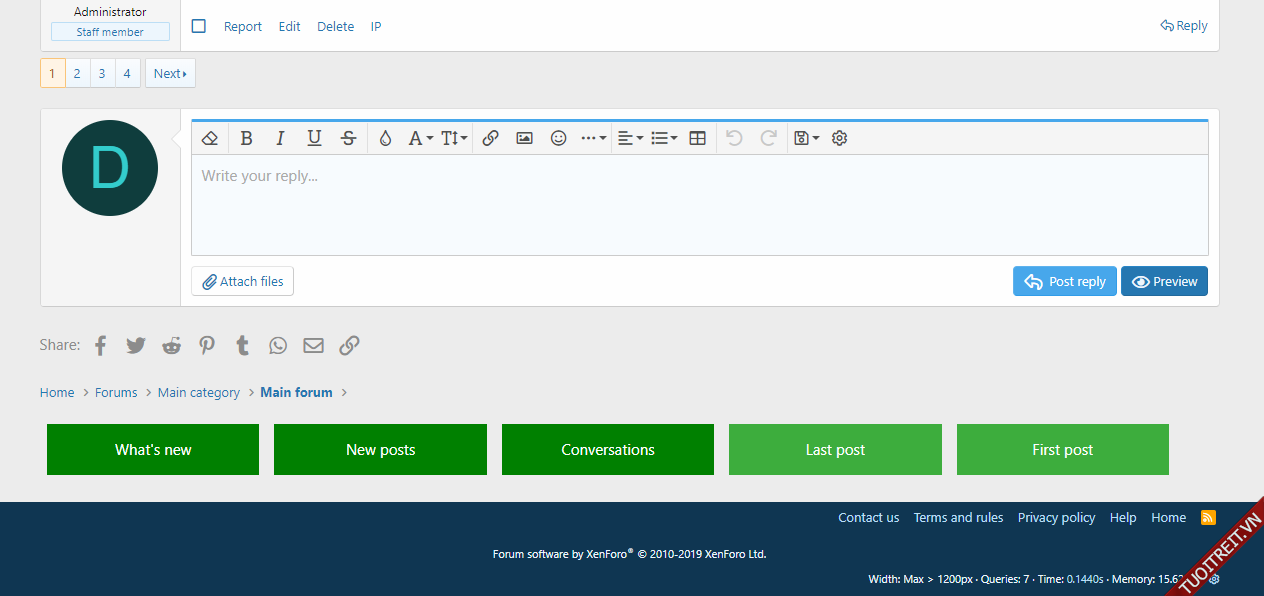Click the insert link icon
This screenshot has height=596, width=1264.
490,138
